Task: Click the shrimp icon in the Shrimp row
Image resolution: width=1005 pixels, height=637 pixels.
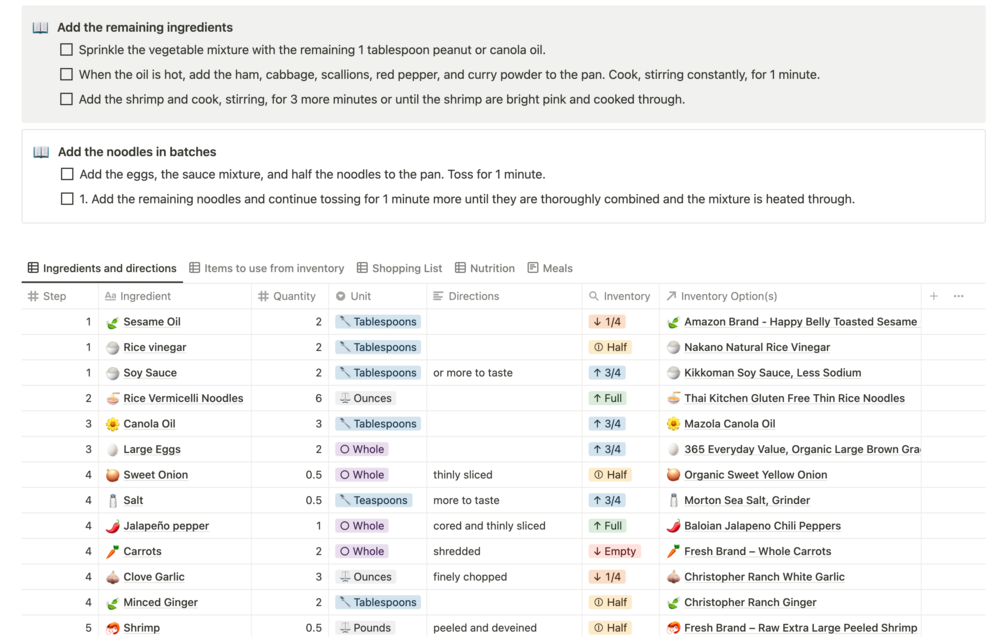Action: [x=113, y=628]
